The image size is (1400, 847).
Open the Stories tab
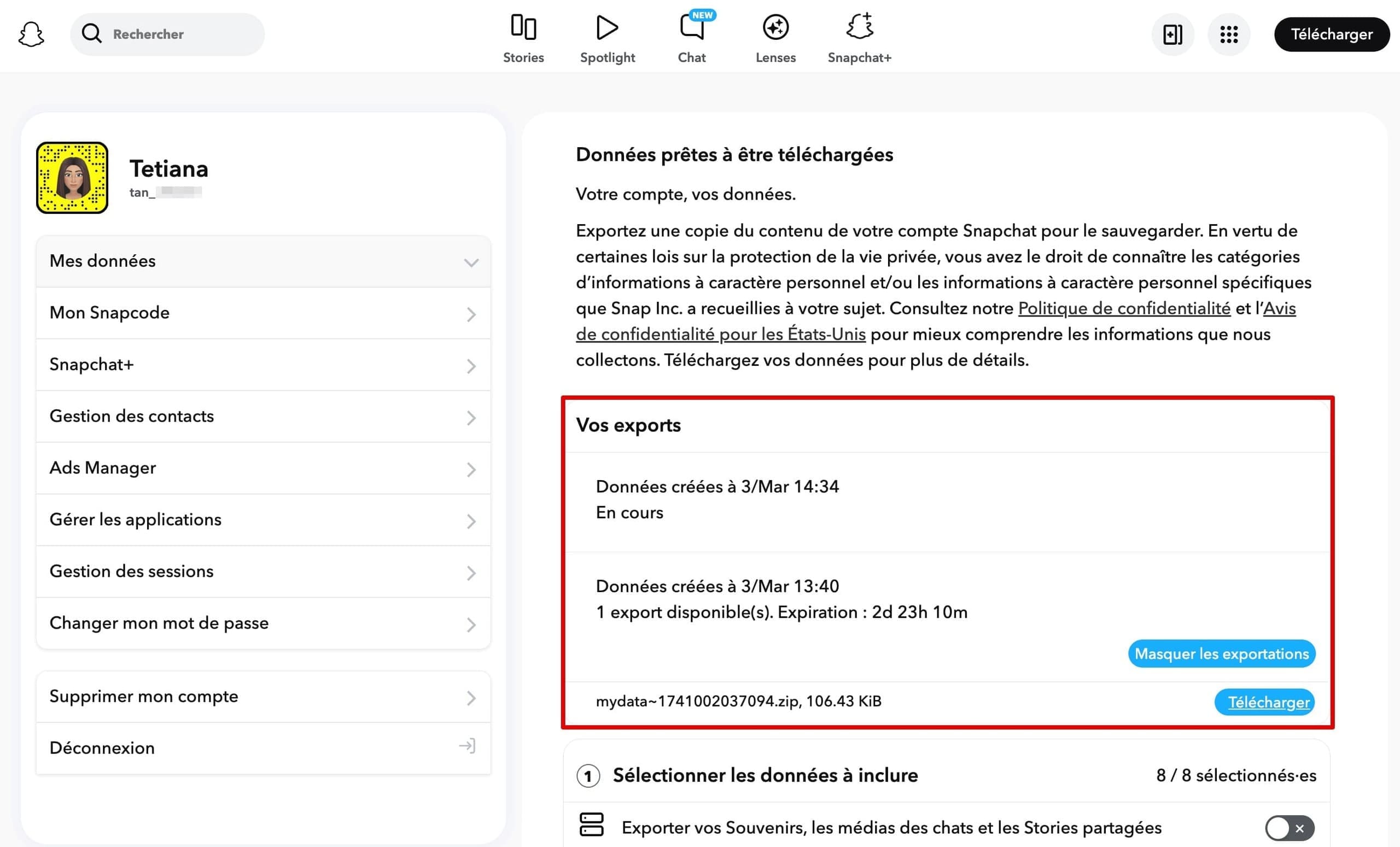(x=523, y=39)
